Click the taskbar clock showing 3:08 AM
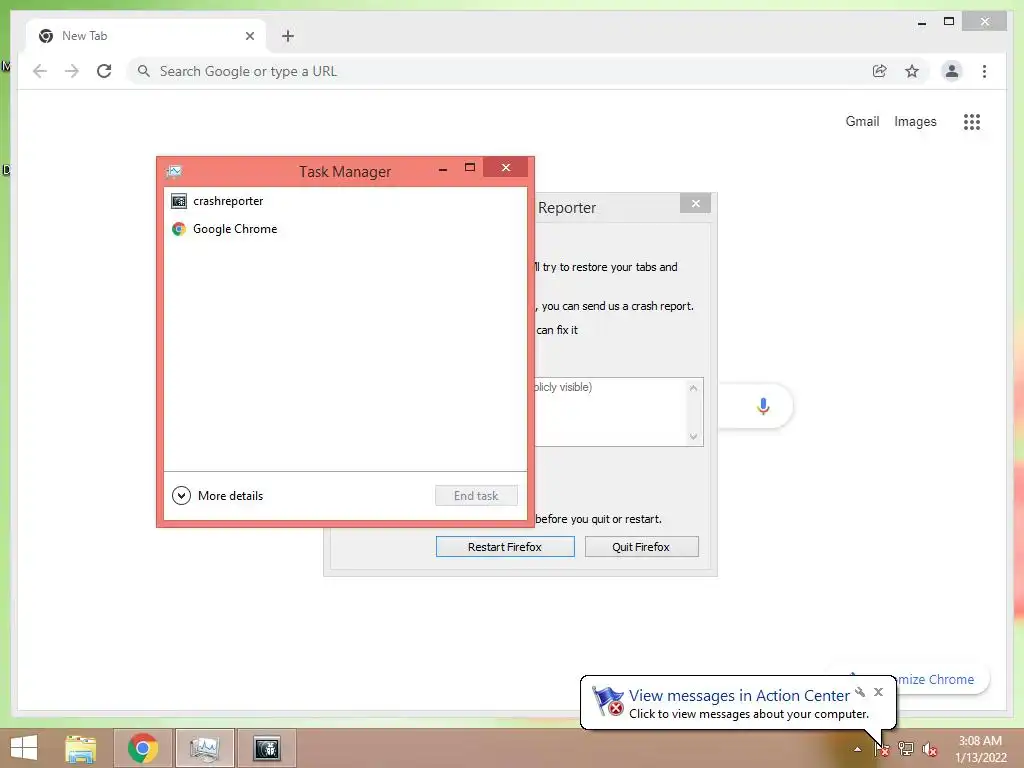 [980, 749]
